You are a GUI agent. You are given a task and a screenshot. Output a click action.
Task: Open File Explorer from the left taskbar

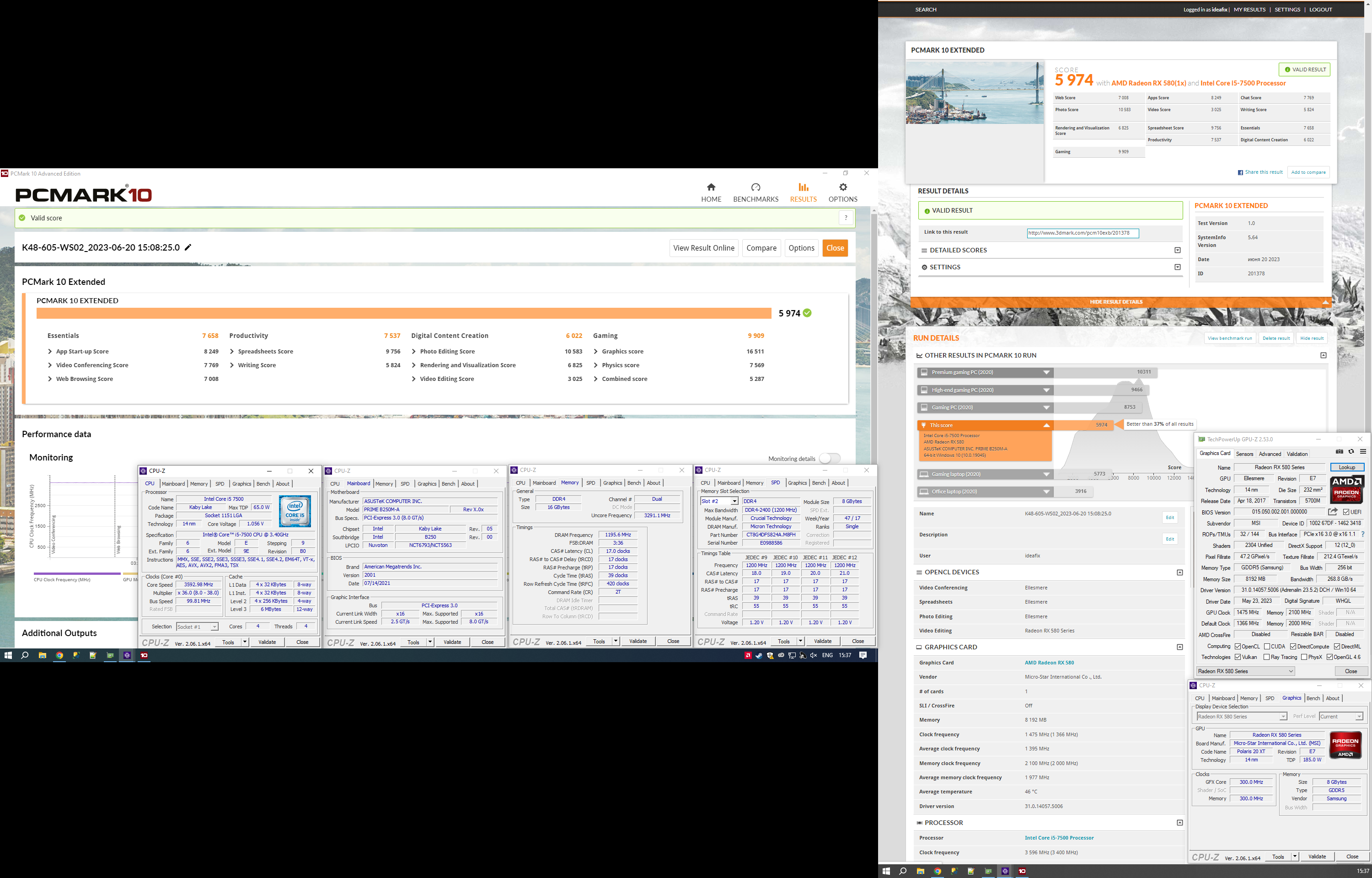[x=42, y=655]
